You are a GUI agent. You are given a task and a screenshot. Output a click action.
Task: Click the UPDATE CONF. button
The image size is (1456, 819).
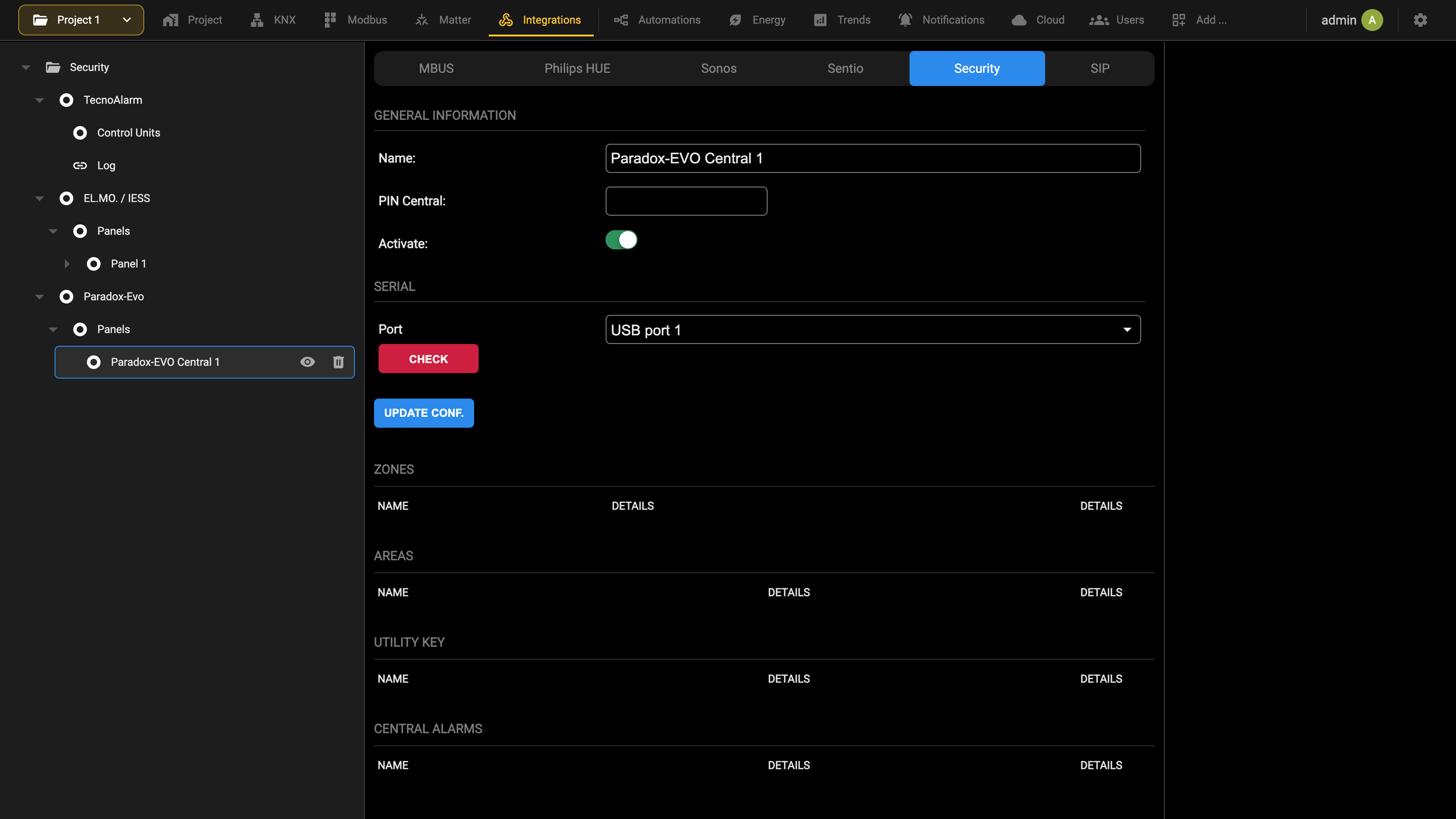click(x=424, y=413)
